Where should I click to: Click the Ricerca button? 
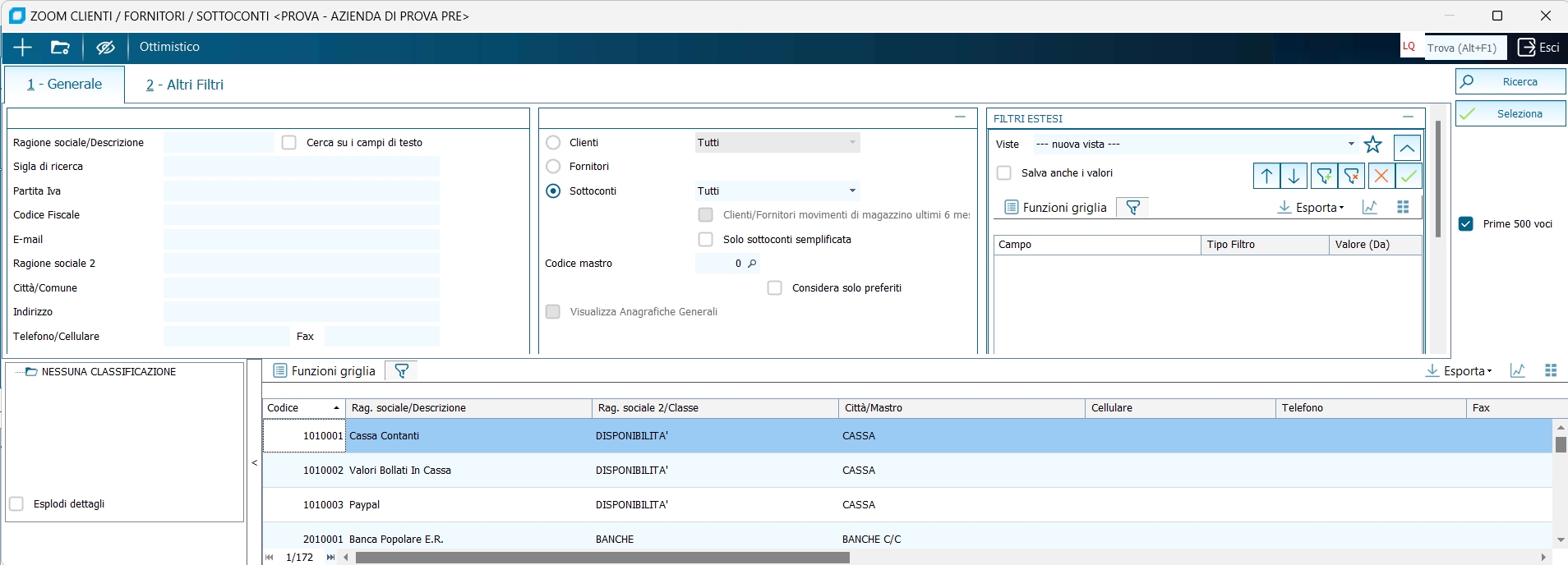(x=1510, y=81)
